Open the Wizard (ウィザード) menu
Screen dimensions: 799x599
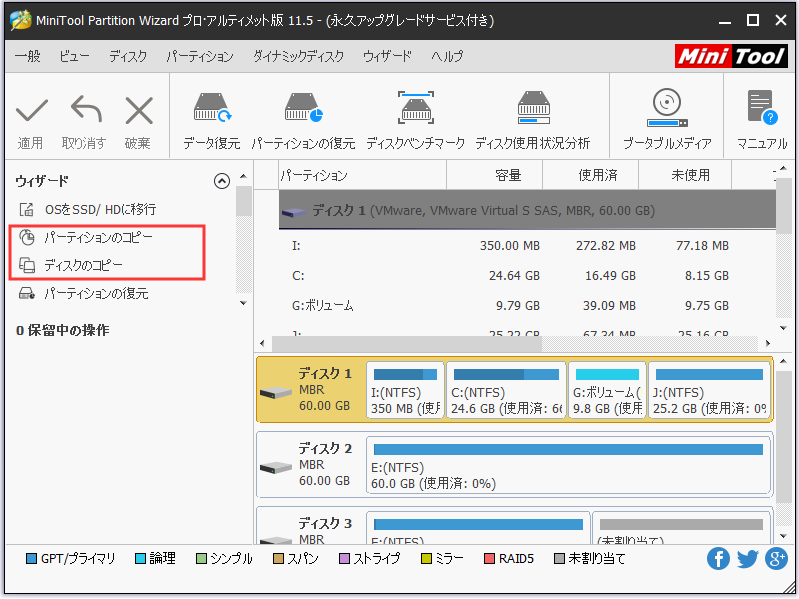coord(387,56)
